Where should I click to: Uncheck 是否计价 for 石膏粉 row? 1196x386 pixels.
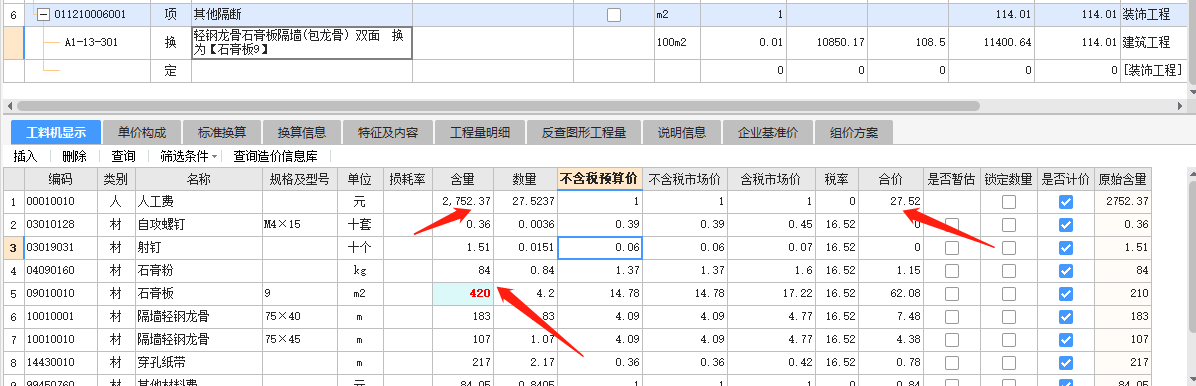pyautogui.click(x=1066, y=271)
